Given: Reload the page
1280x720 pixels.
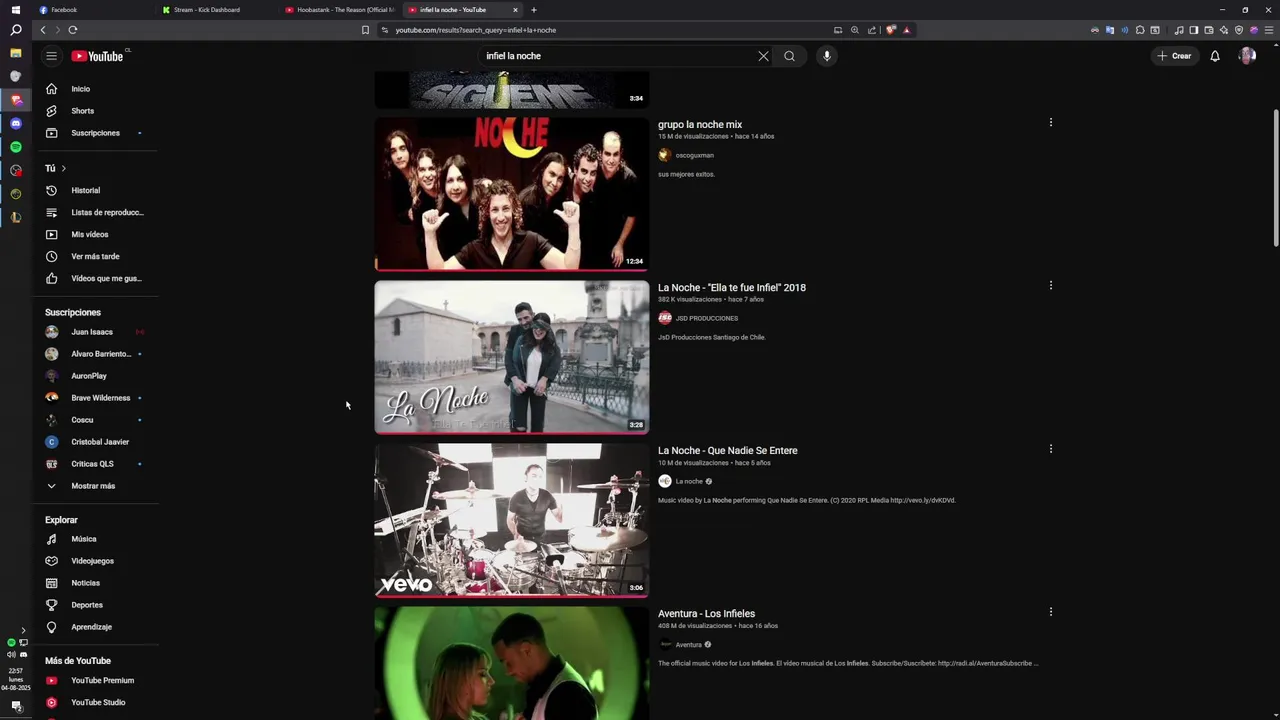Looking at the screenshot, I should click(x=72, y=30).
